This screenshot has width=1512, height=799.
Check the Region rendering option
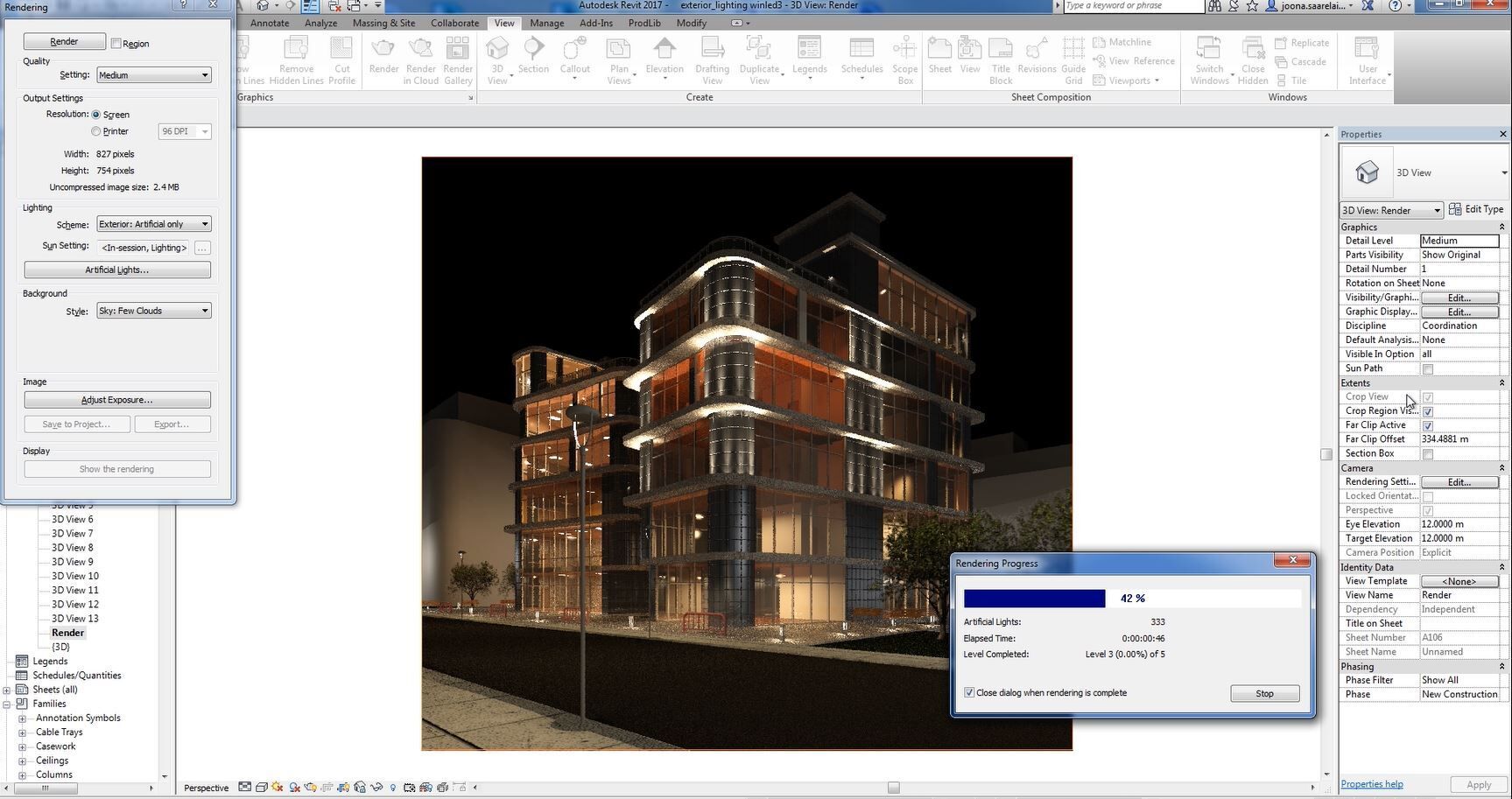coord(115,42)
